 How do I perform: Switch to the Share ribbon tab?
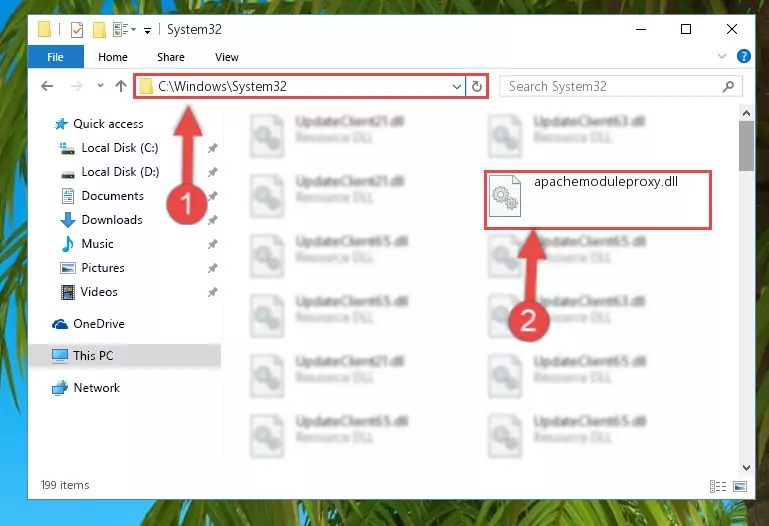pos(171,57)
